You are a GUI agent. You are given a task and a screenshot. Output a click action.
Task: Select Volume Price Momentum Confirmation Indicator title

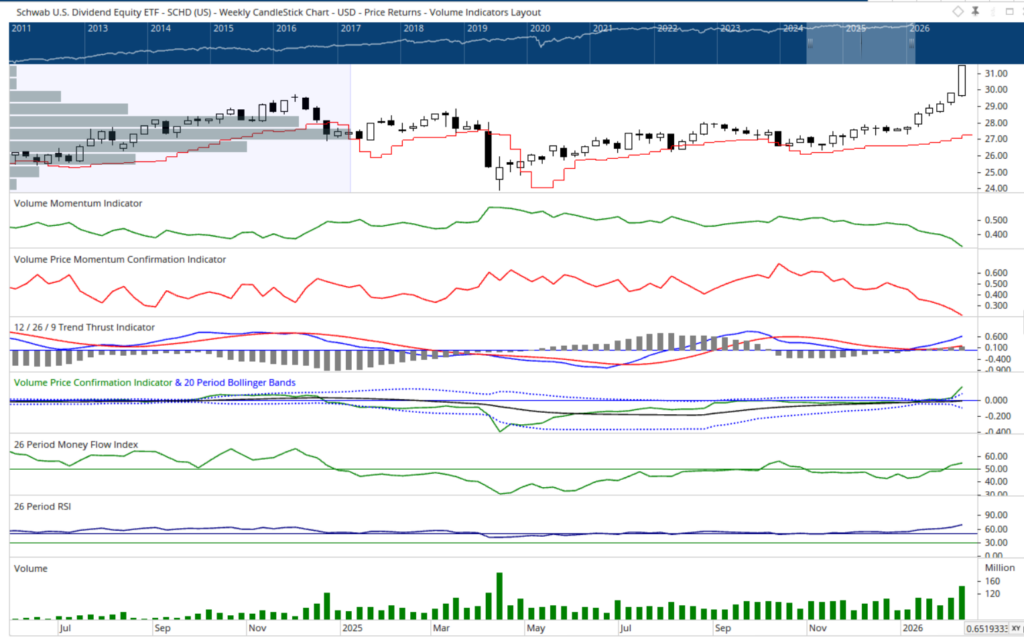[119, 259]
